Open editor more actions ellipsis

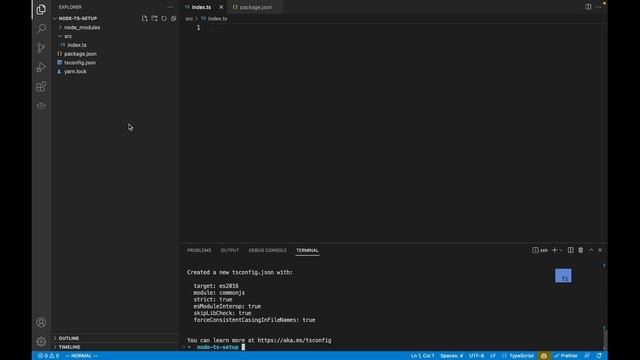point(598,7)
